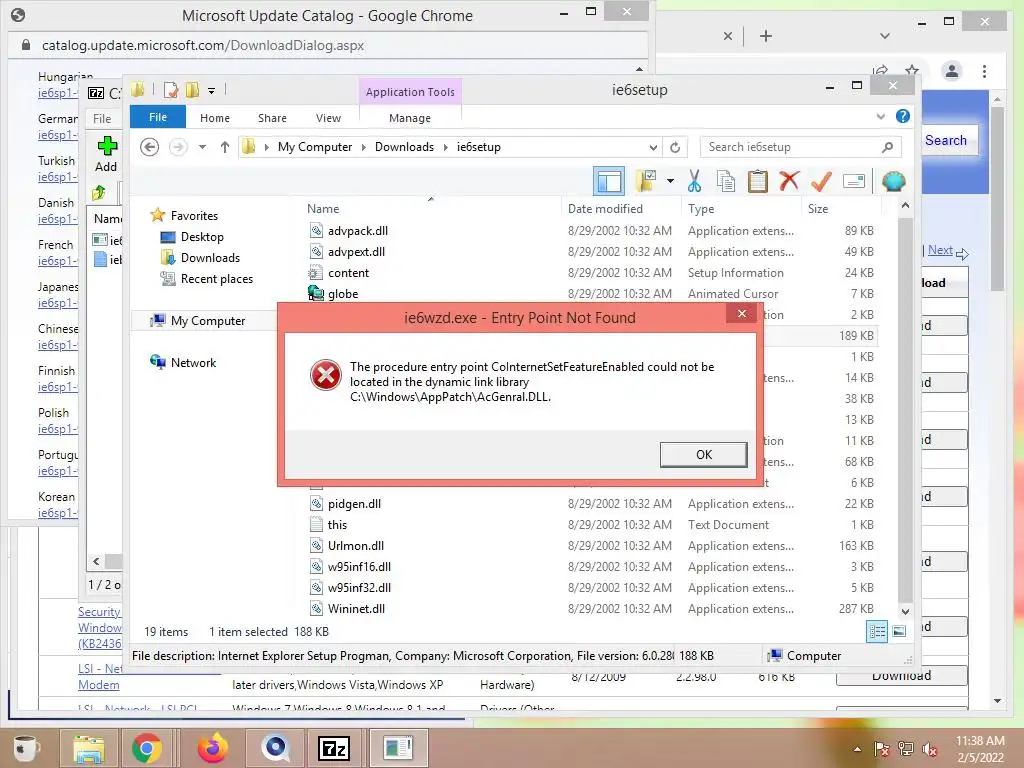Open the View ribbon tab

(328, 118)
